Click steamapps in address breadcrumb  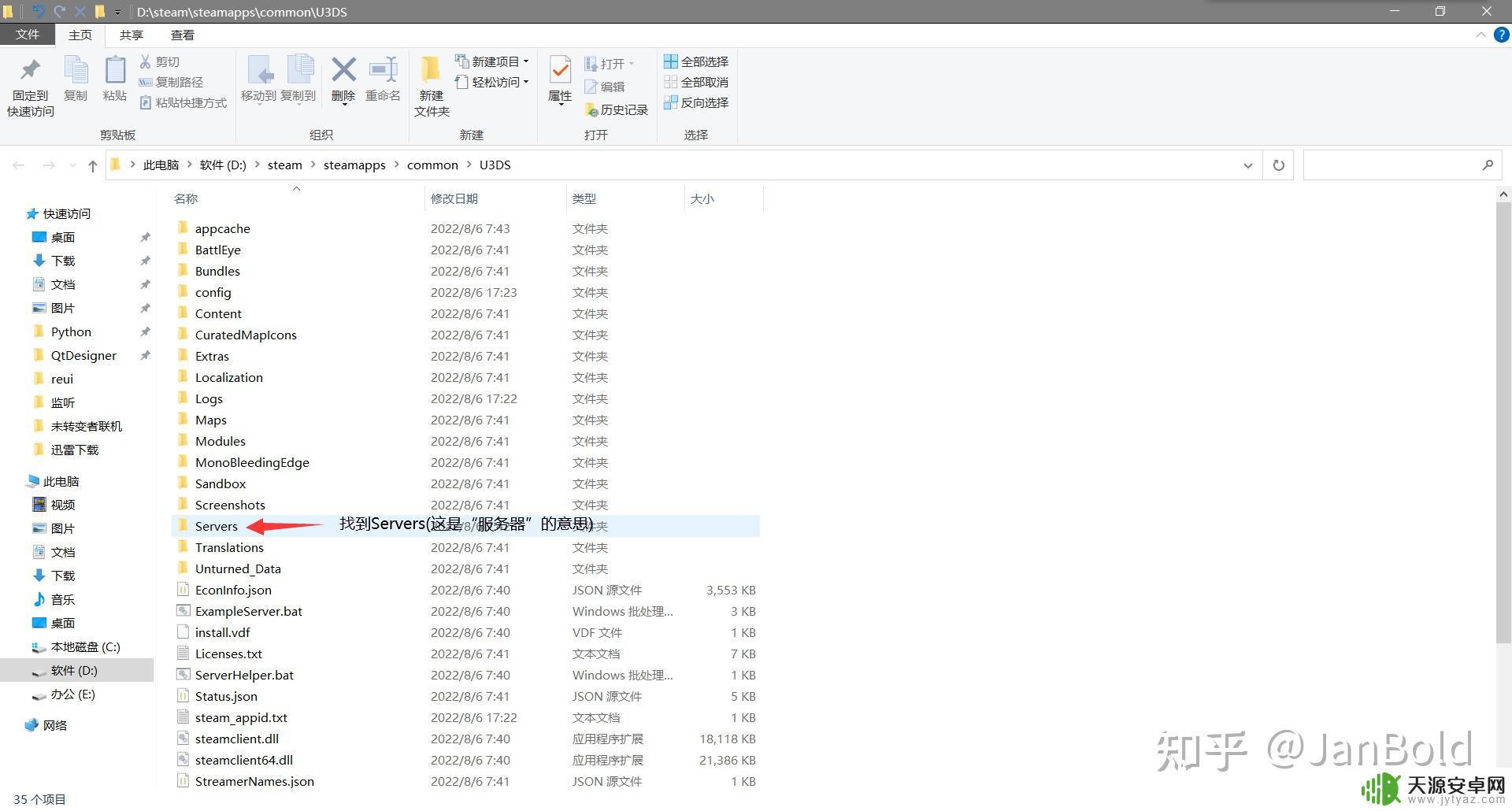[354, 165]
